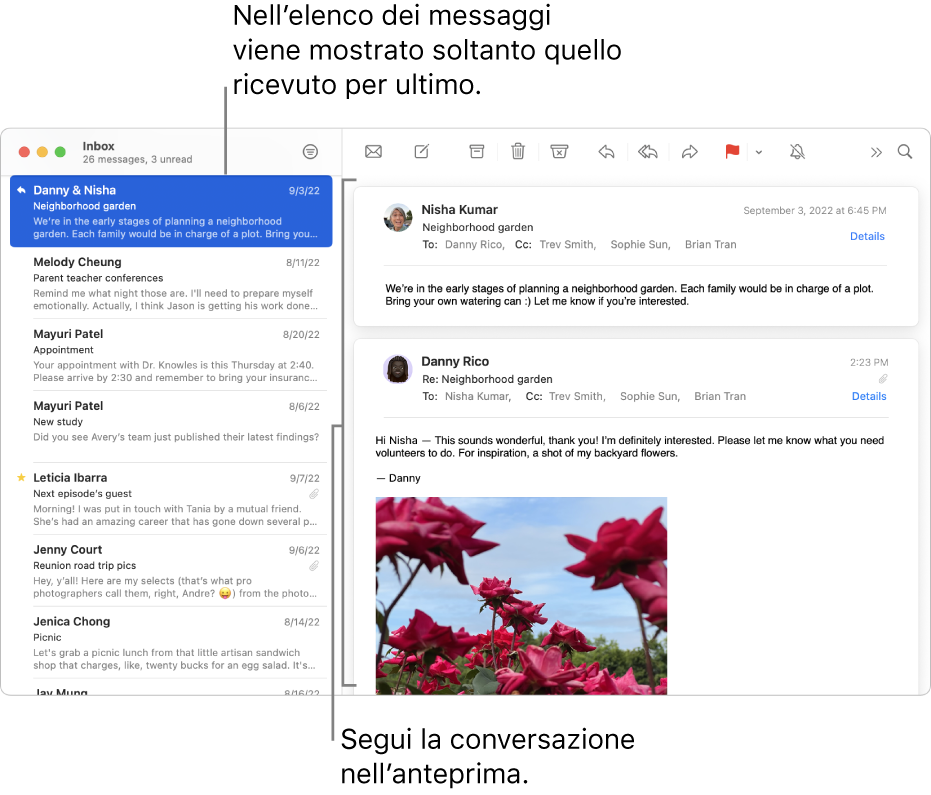
Task: Click the attachment paperclip on Leticia Ibarra's message
Action: point(314,494)
